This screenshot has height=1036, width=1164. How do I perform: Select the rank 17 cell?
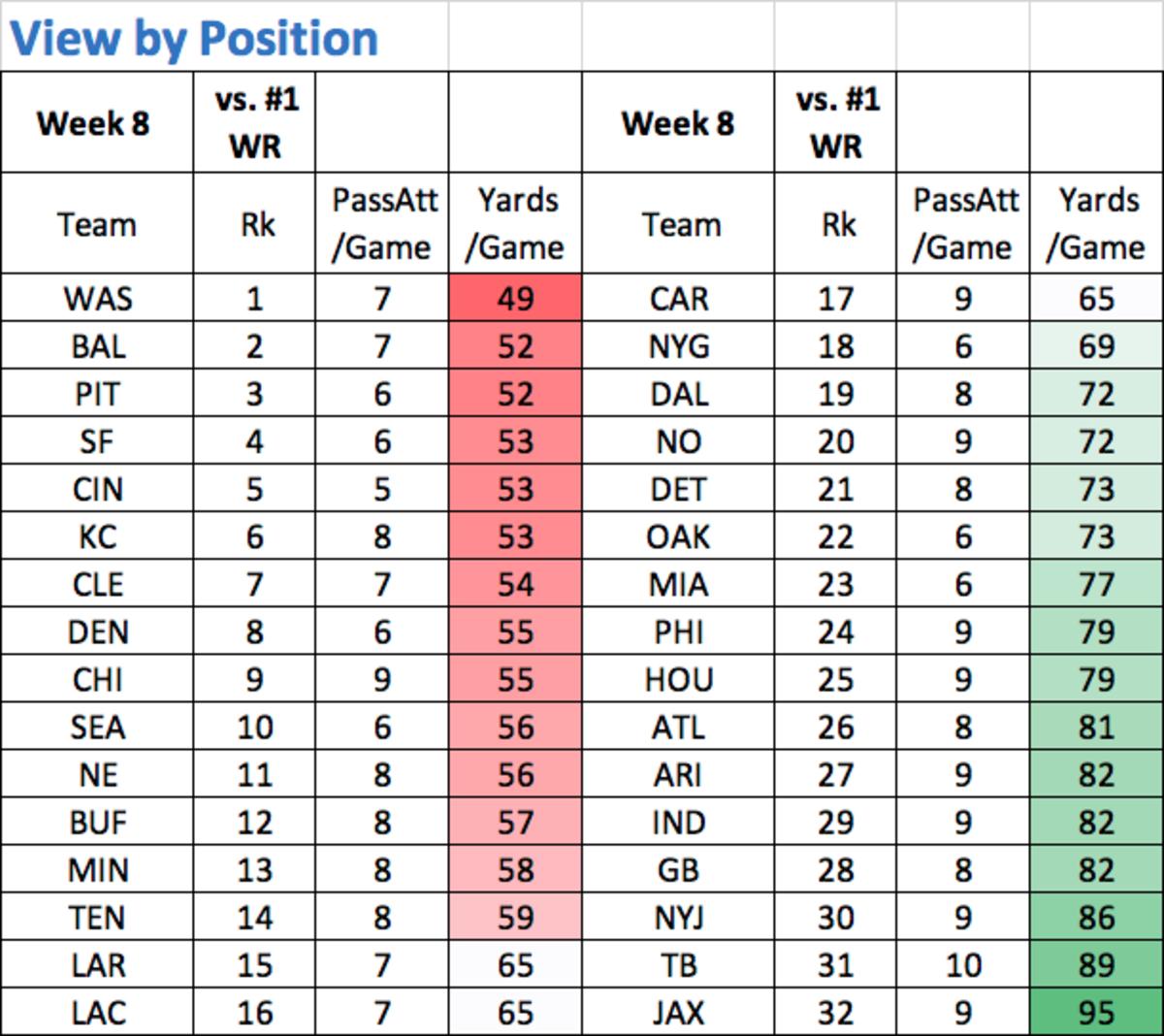pyautogui.click(x=835, y=298)
